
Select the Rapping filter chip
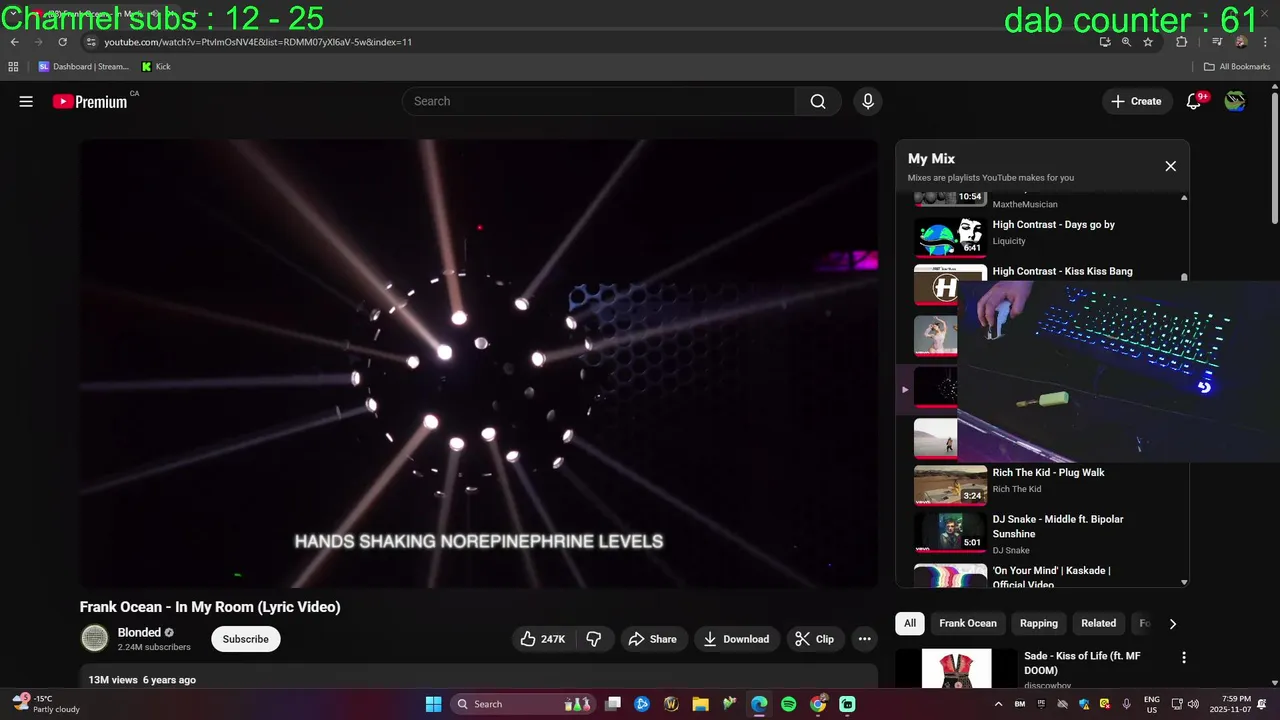click(x=1039, y=623)
